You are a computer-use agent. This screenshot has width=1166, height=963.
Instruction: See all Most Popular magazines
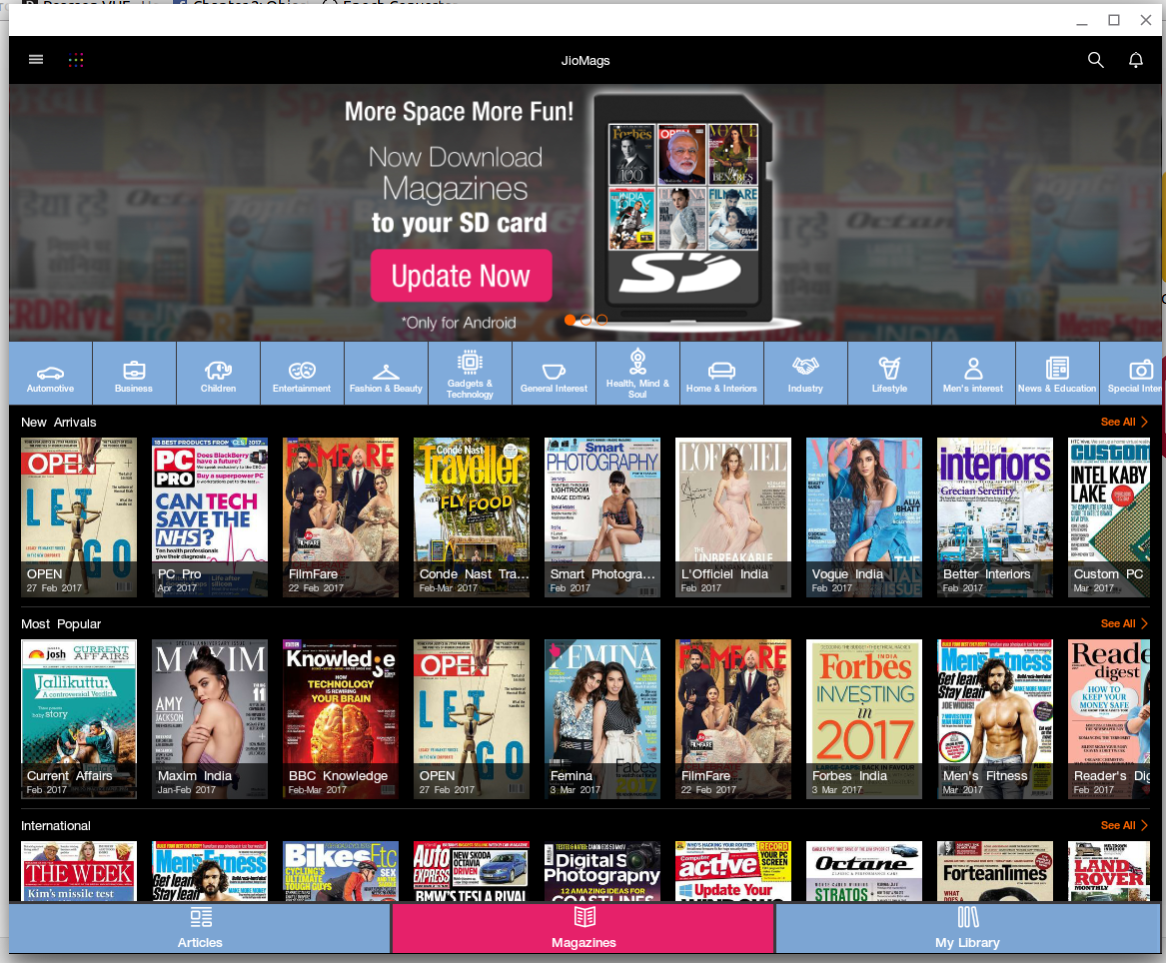pyautogui.click(x=1124, y=623)
